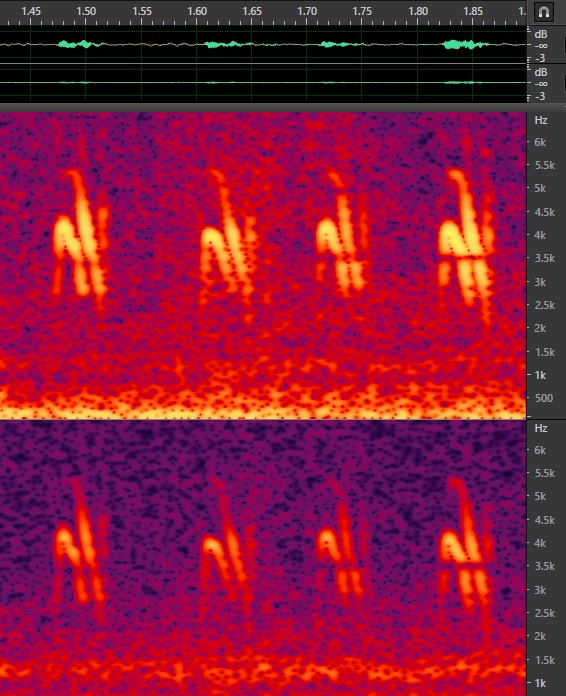Click the 1.70 mark on the time ruler
Screen dimensions: 566x696
pos(307,11)
